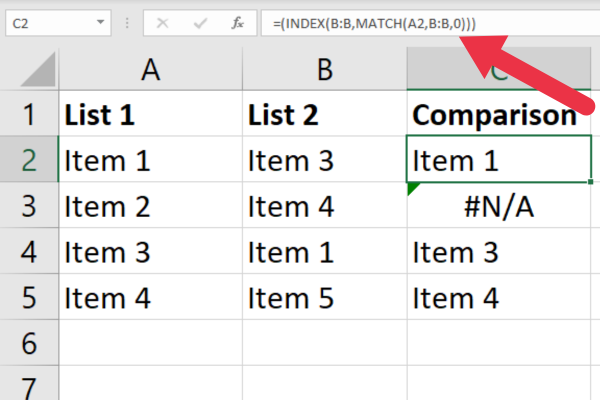Select the row 1 header
This screenshot has width=600, height=400.
click(28, 115)
